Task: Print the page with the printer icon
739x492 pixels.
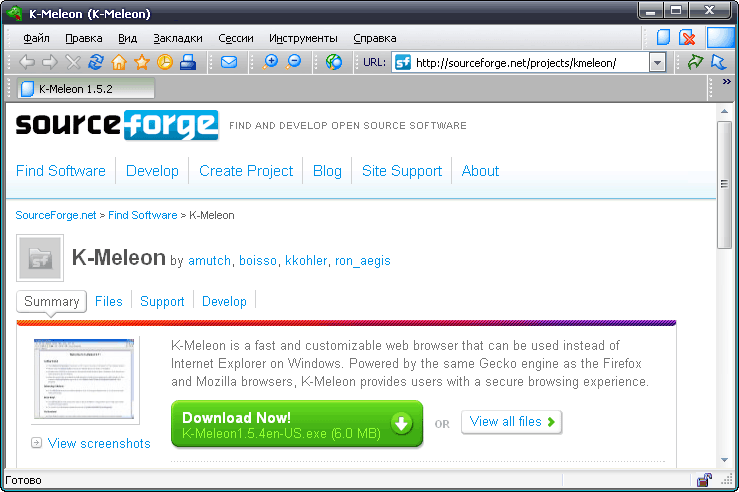Action: [x=188, y=62]
